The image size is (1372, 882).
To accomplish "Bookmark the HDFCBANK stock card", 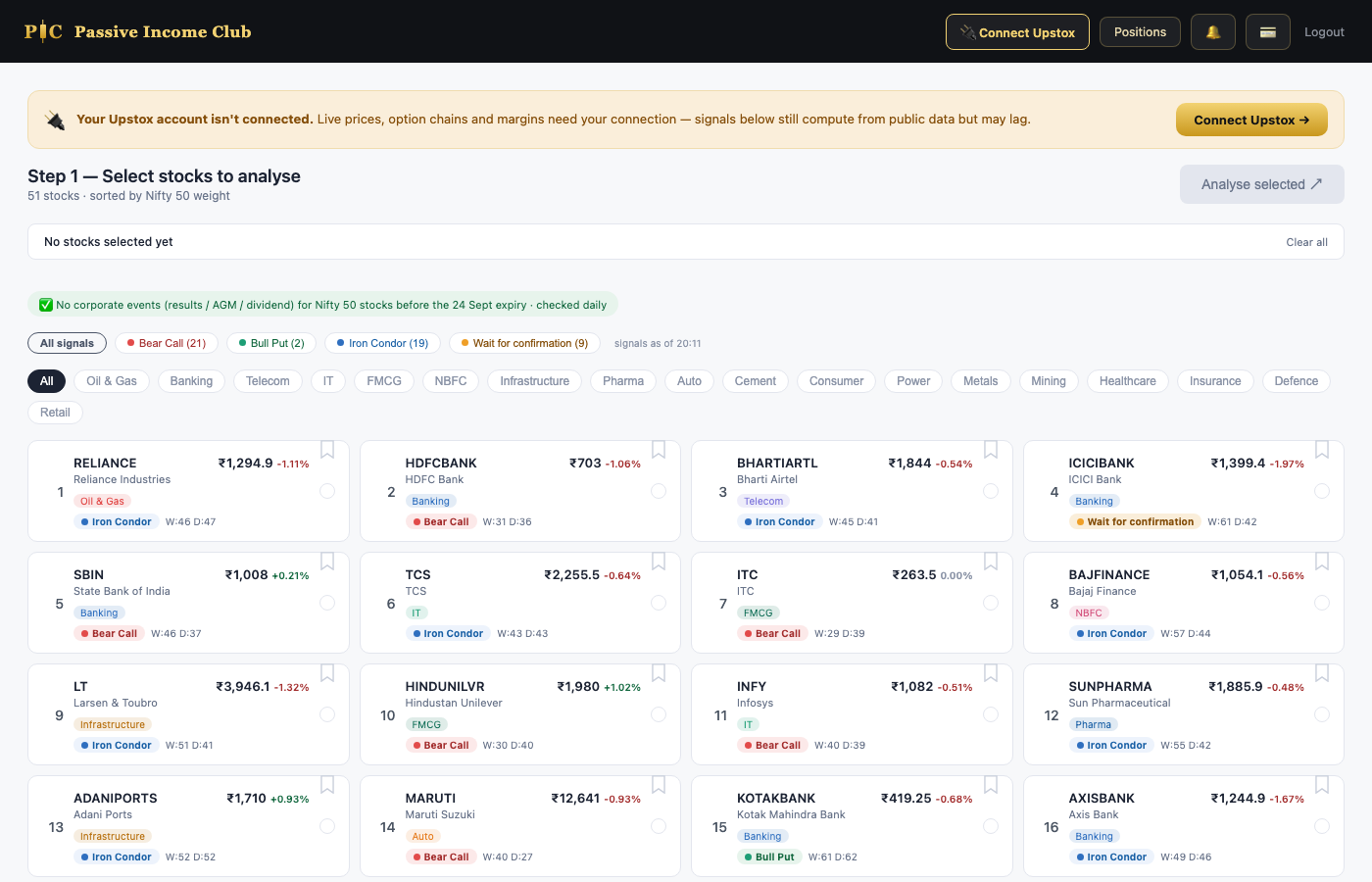I will click(659, 450).
